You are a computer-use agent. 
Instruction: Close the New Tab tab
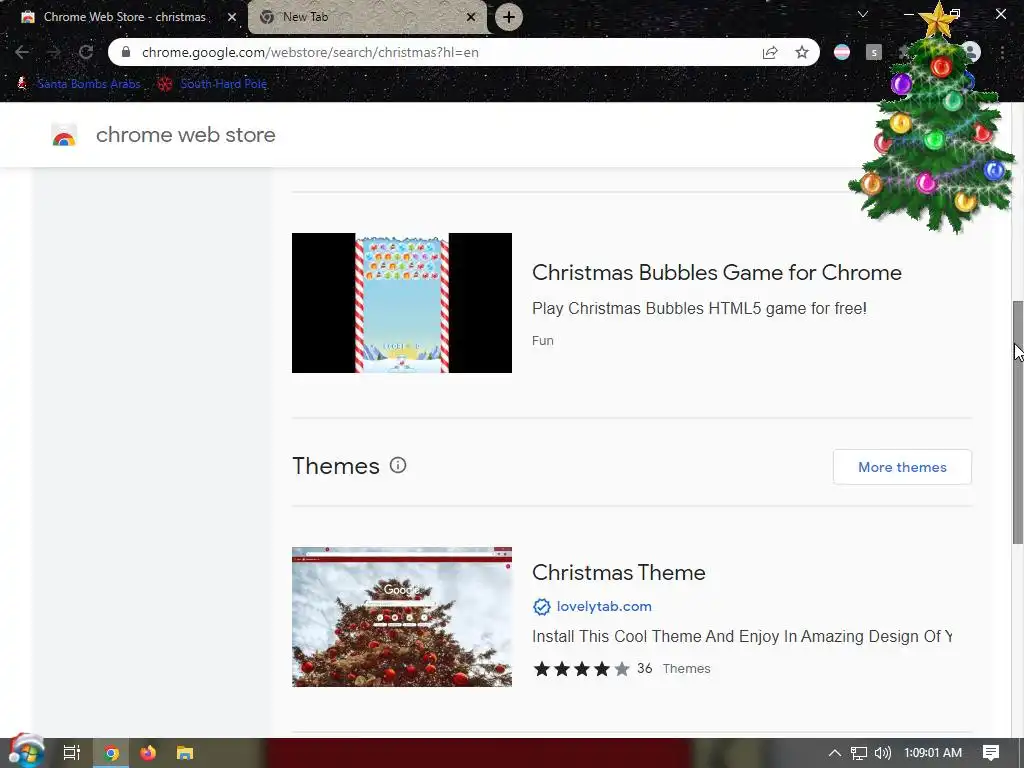click(471, 17)
